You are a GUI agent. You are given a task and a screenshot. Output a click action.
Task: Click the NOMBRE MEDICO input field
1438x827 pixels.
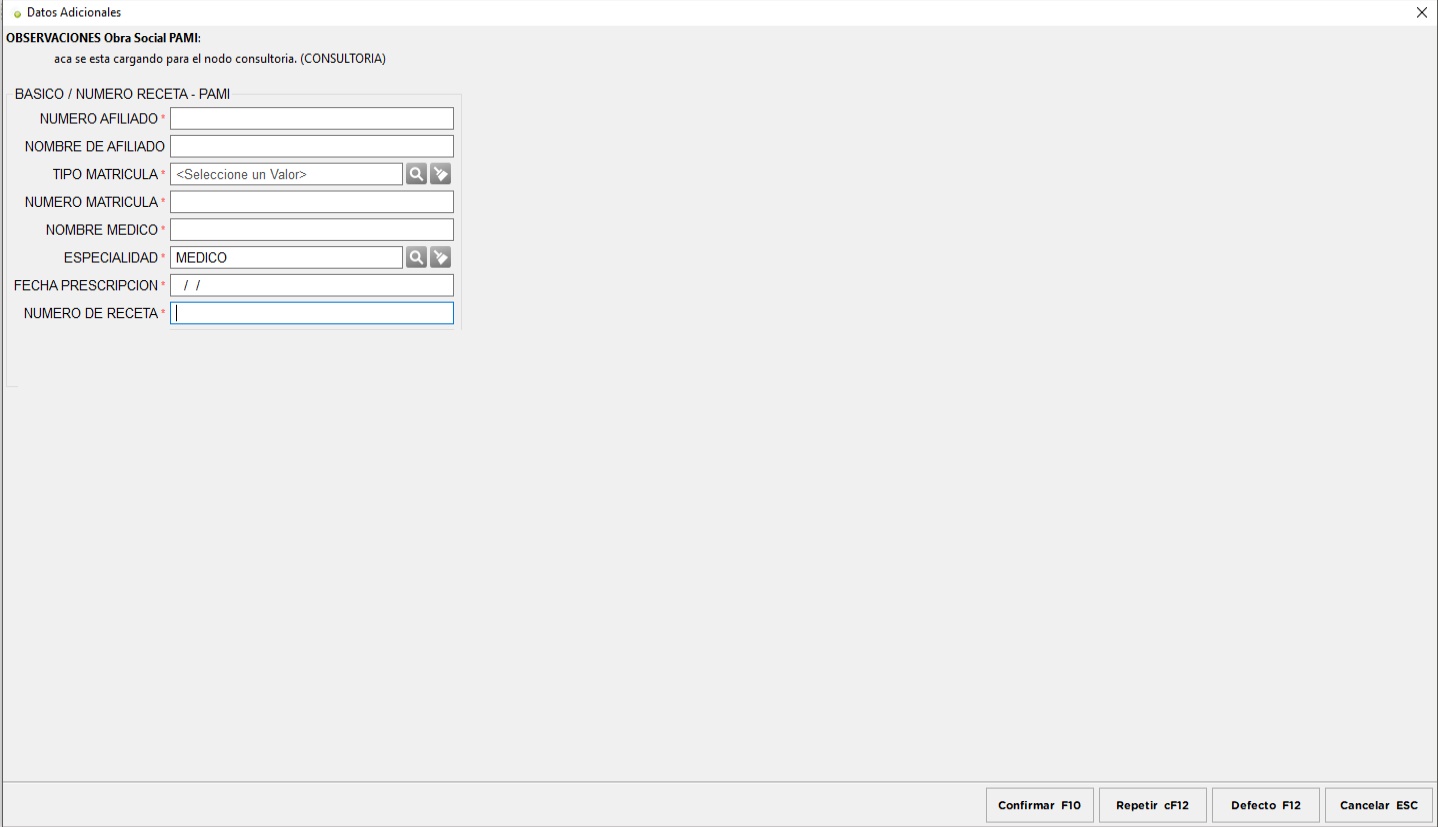312,229
